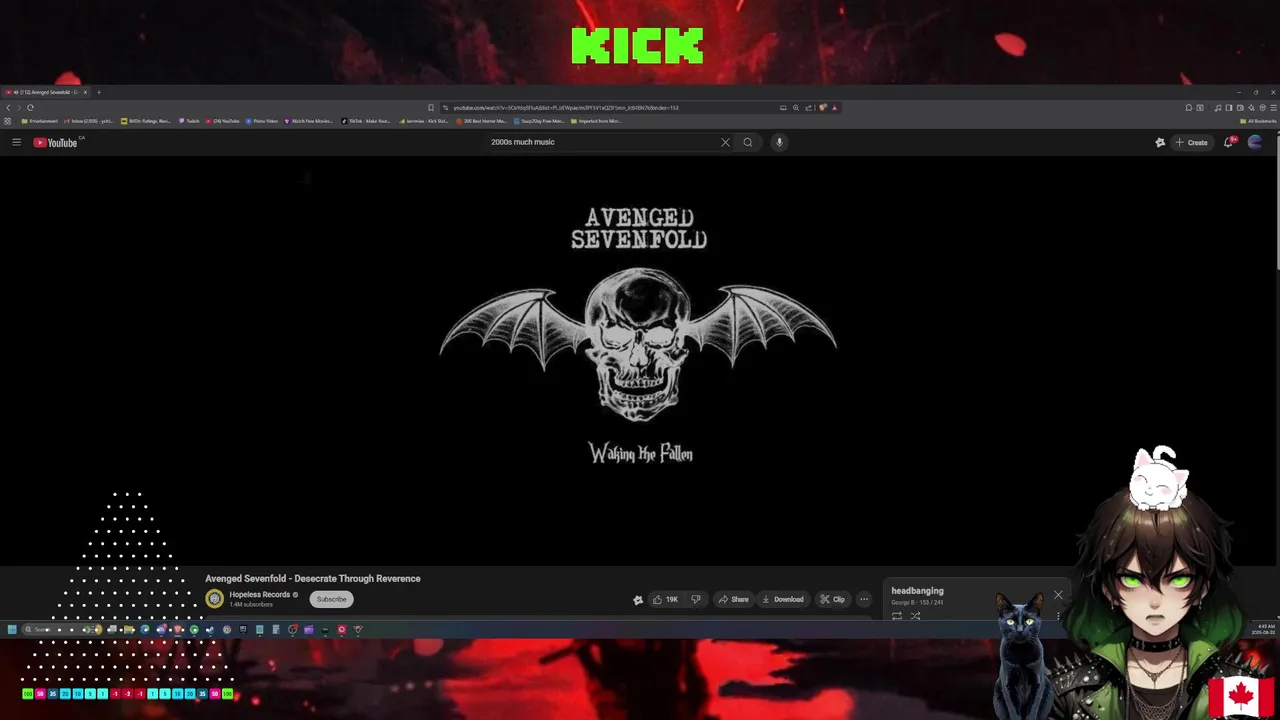This screenshot has width=1280, height=720.
Task: Open the browser apps grid icon
Action: [x=7, y=121]
